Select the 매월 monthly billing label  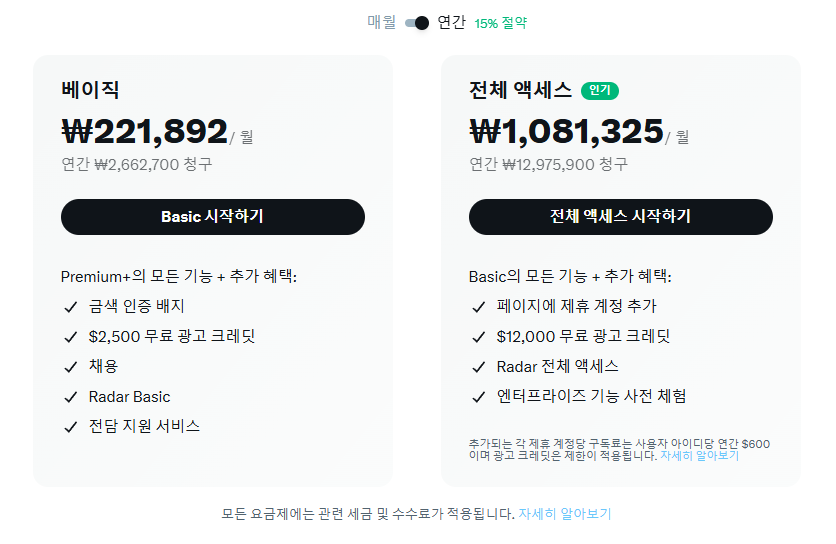click(x=382, y=22)
